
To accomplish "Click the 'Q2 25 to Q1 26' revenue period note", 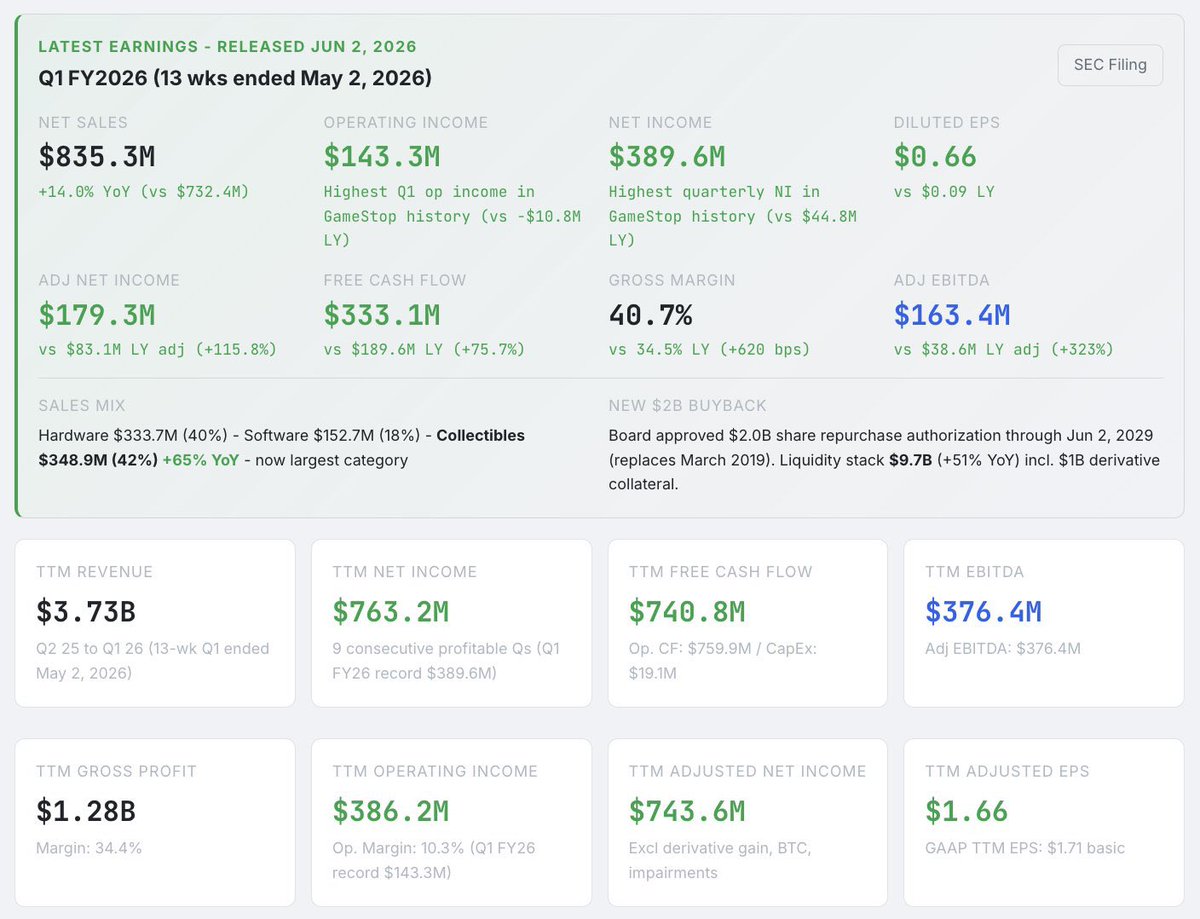I will [x=153, y=660].
